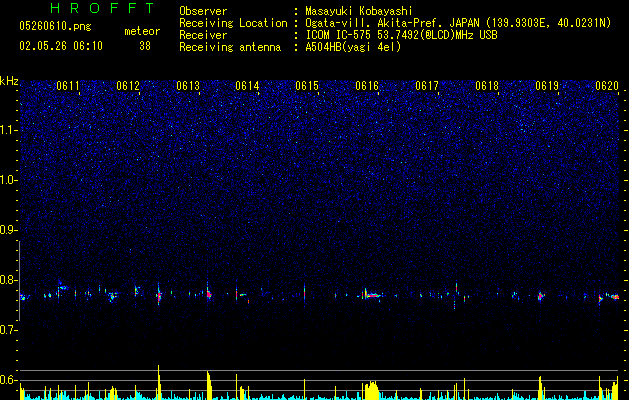This screenshot has height=400, width=629.
Task: Click the kHz axis unit label
Action: coord(9,81)
